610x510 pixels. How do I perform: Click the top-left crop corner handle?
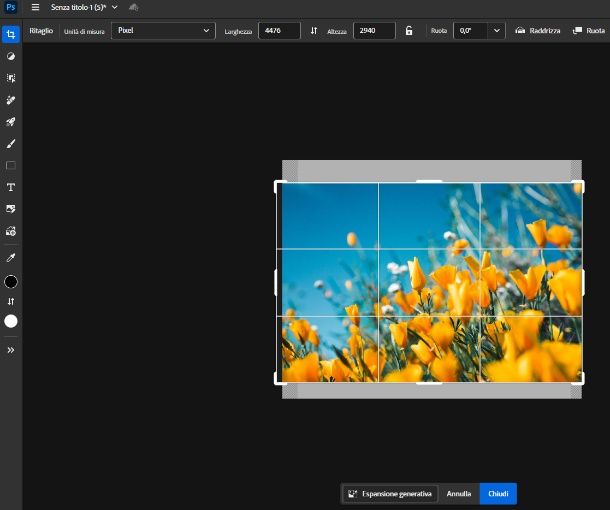point(280,186)
